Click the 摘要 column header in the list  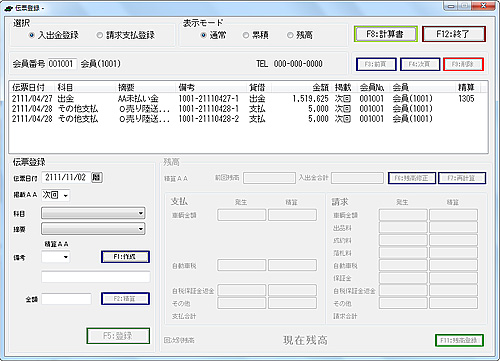click(146, 87)
